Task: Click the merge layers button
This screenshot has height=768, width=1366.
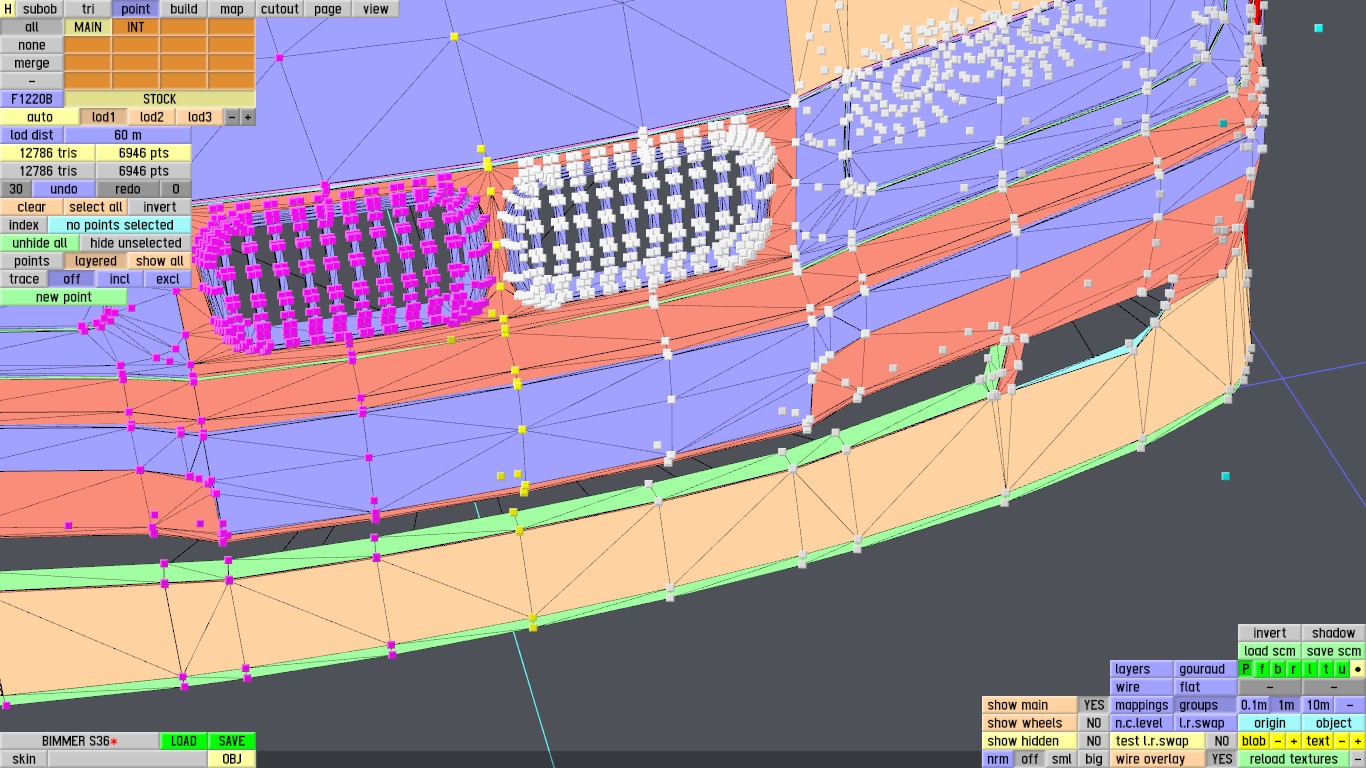Action: [32, 63]
